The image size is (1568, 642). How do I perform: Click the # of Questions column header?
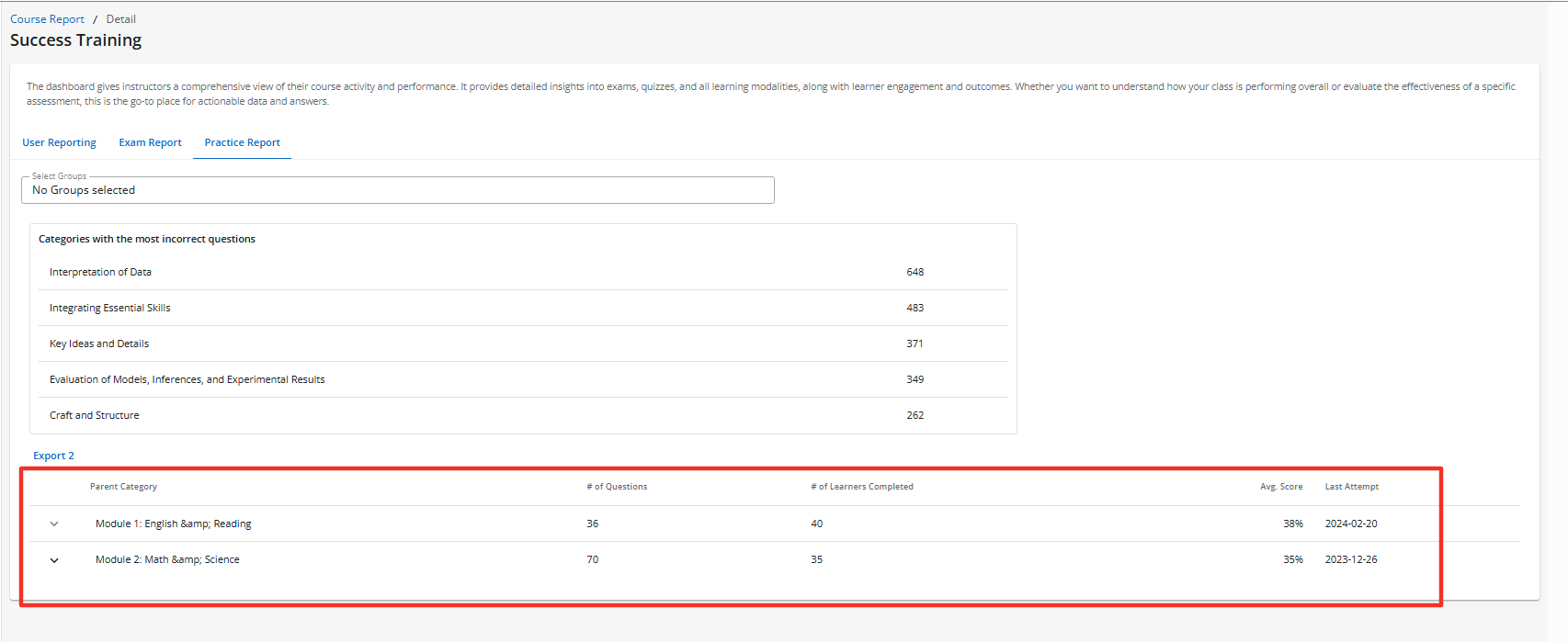(x=617, y=487)
